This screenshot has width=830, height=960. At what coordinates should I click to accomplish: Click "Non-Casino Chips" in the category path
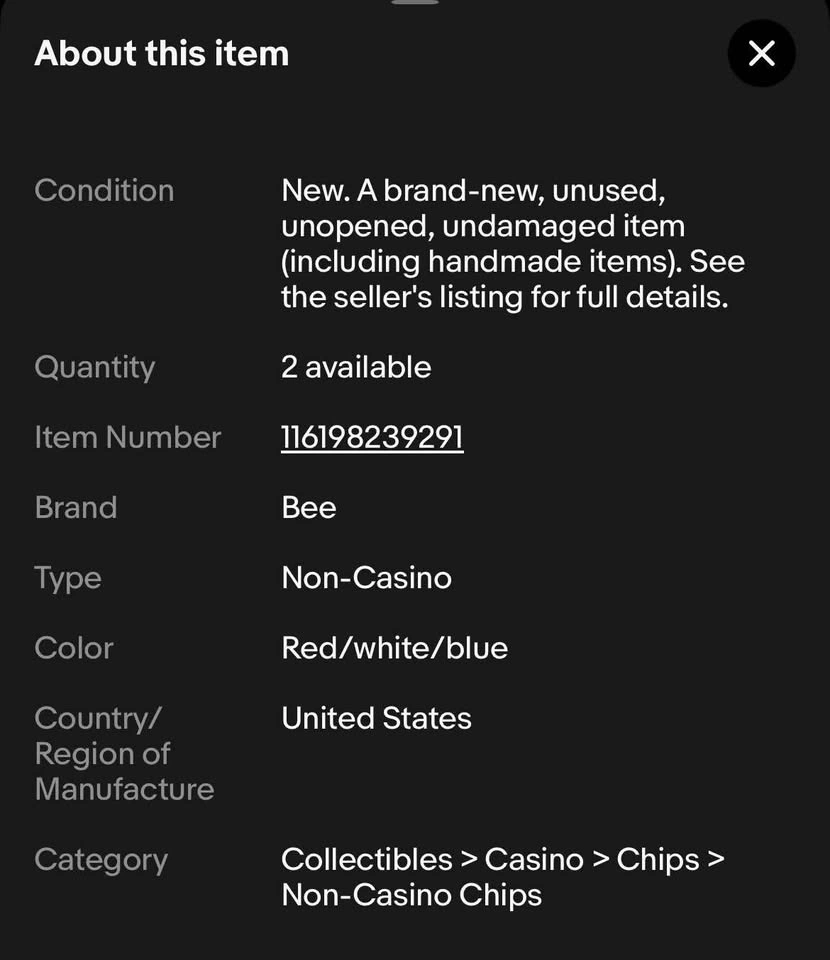[411, 894]
